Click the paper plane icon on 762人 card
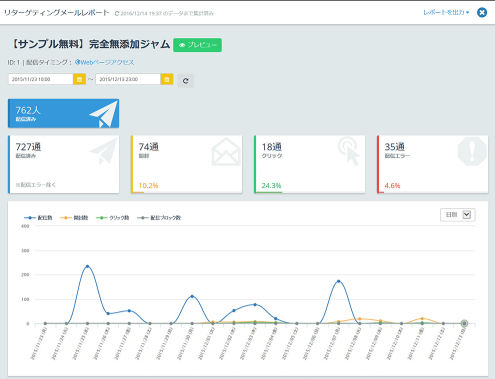 coord(104,114)
